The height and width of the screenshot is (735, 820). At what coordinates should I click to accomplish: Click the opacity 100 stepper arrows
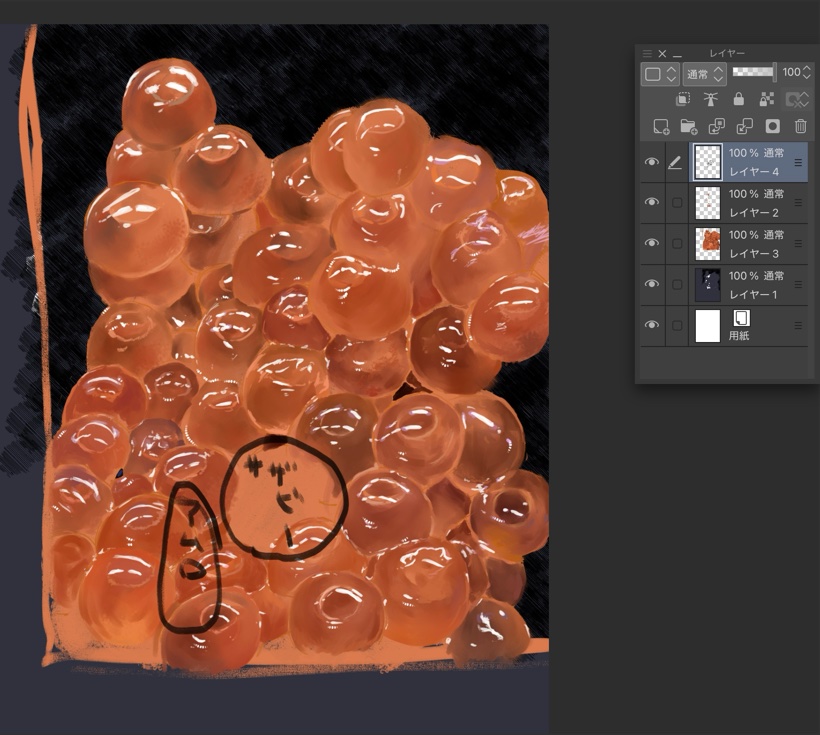(x=807, y=73)
